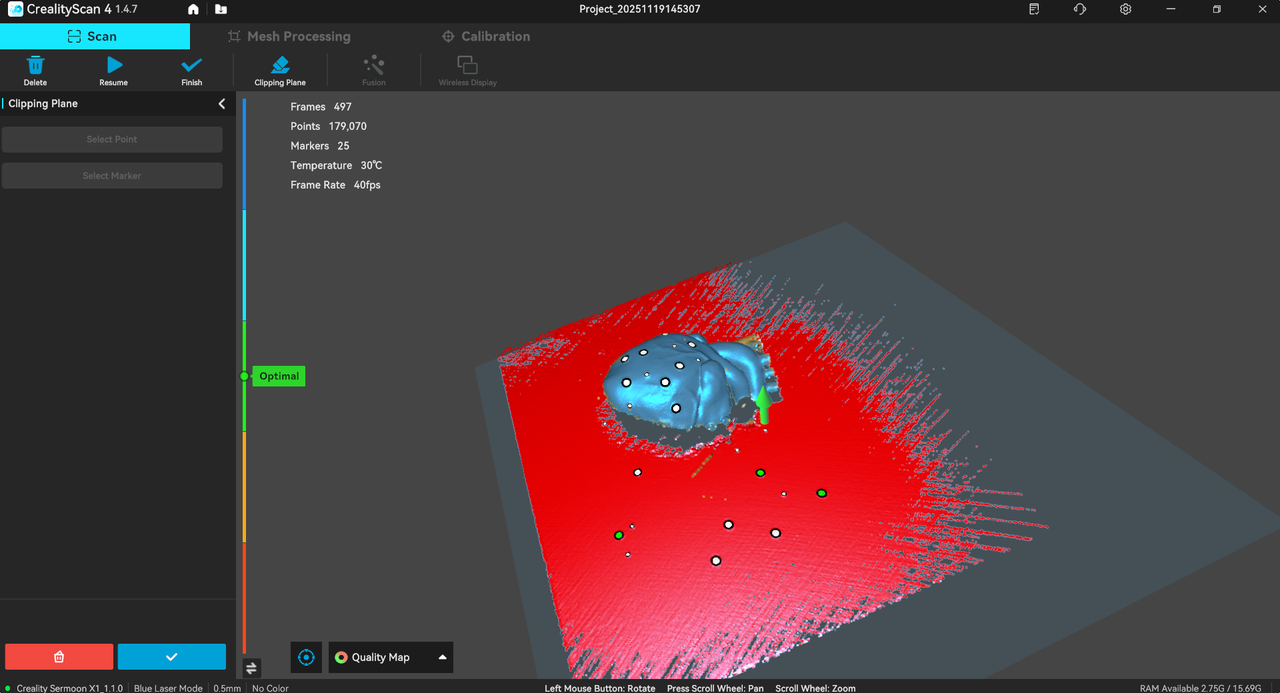Go to the Home screen icon
Viewport: 1280px width, 693px height.
(193, 9)
